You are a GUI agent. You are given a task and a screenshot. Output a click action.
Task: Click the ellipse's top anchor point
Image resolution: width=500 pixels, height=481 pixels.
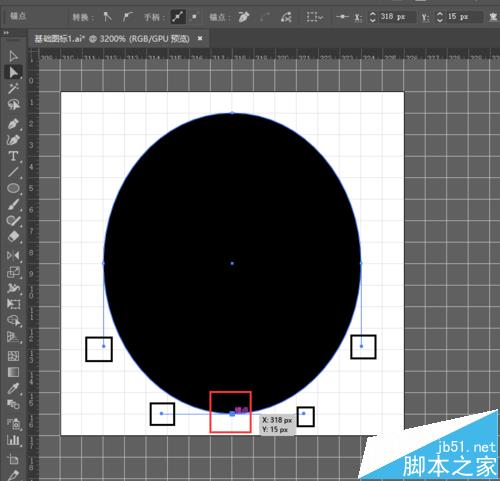(232, 113)
